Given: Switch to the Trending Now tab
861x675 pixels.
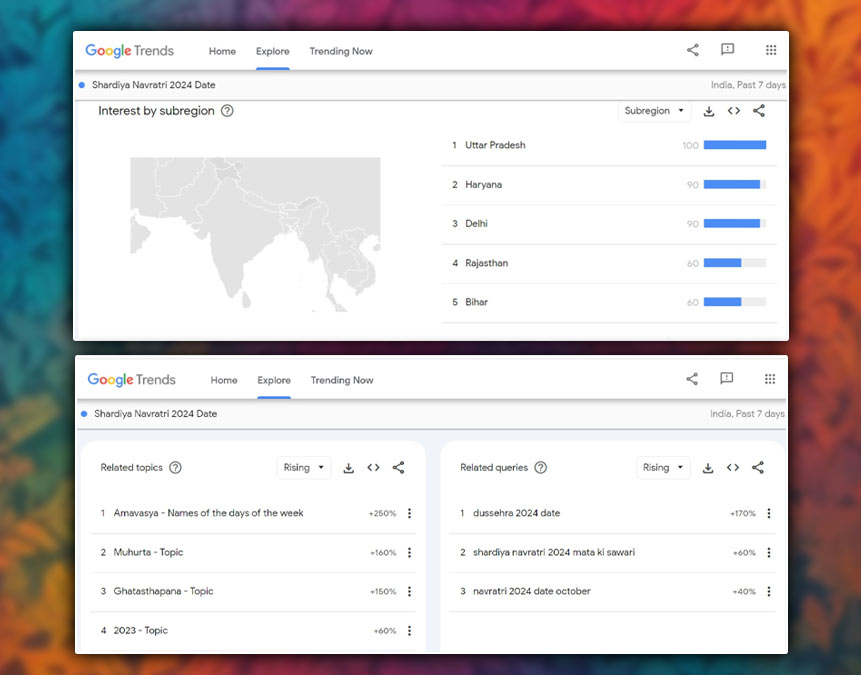Looking at the screenshot, I should (340, 51).
